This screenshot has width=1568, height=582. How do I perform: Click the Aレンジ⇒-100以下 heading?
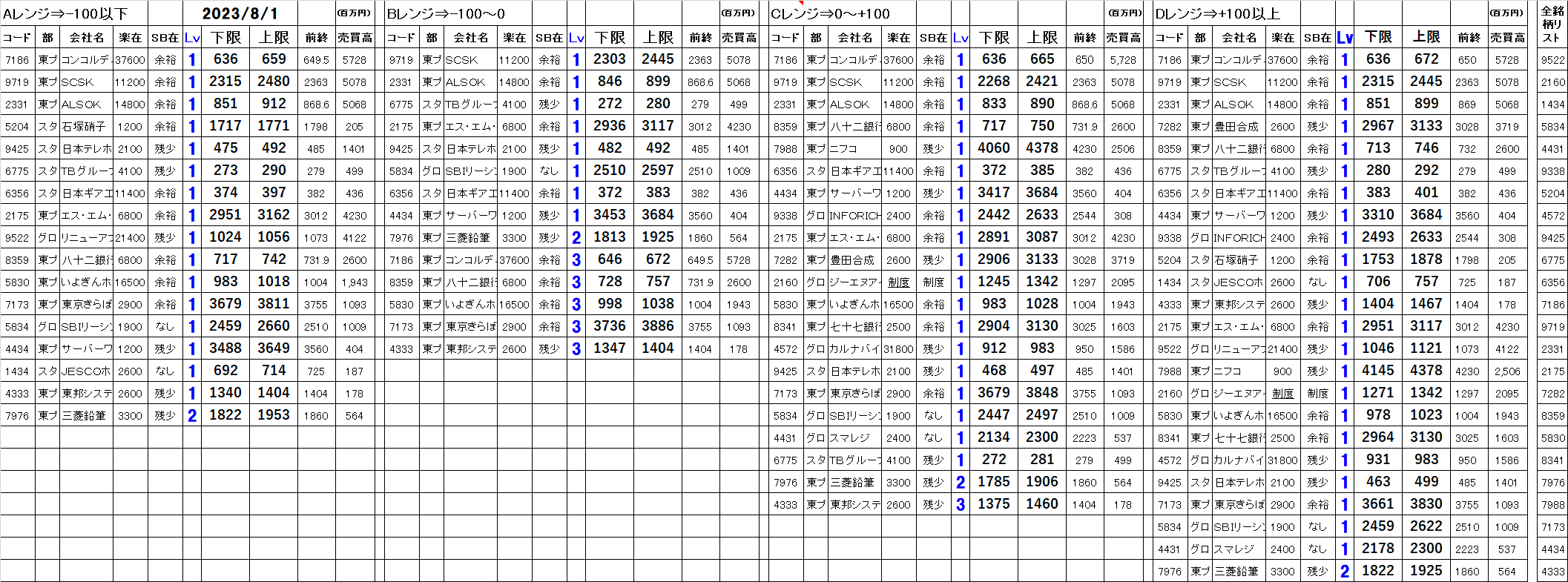[65, 13]
